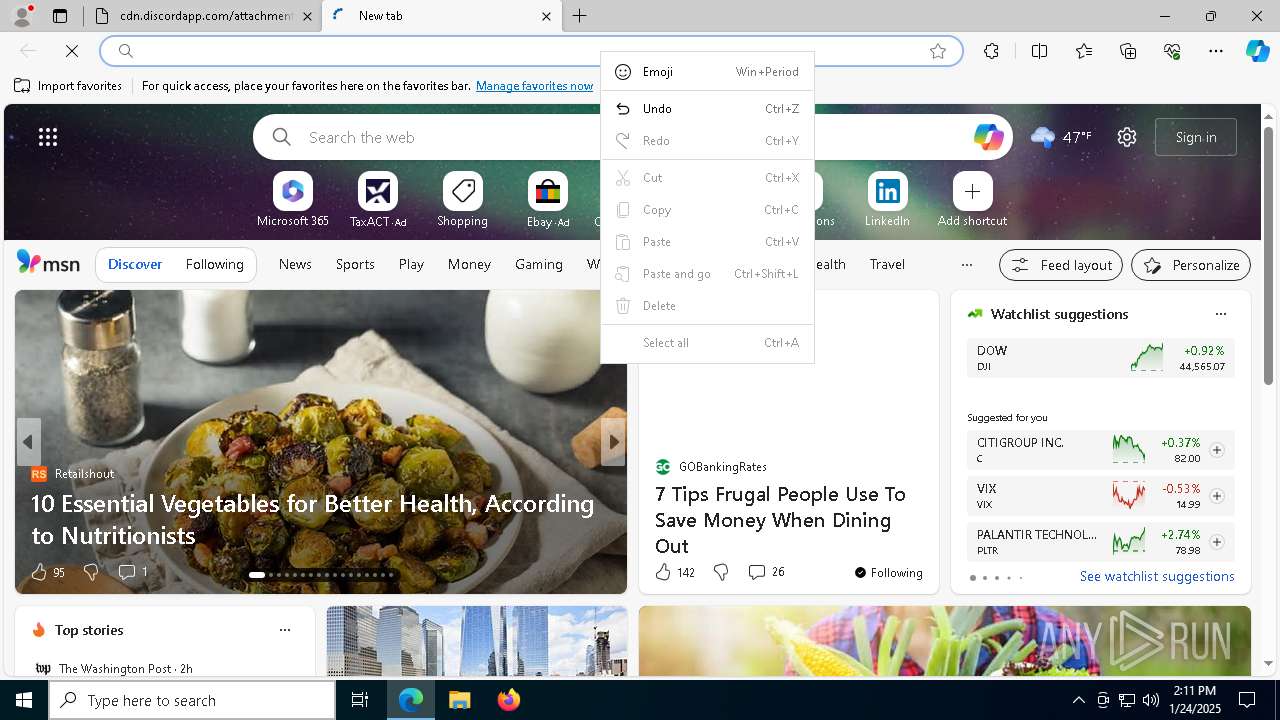Open the Play category
Viewport: 1280px width, 720px height.
coord(411,264)
